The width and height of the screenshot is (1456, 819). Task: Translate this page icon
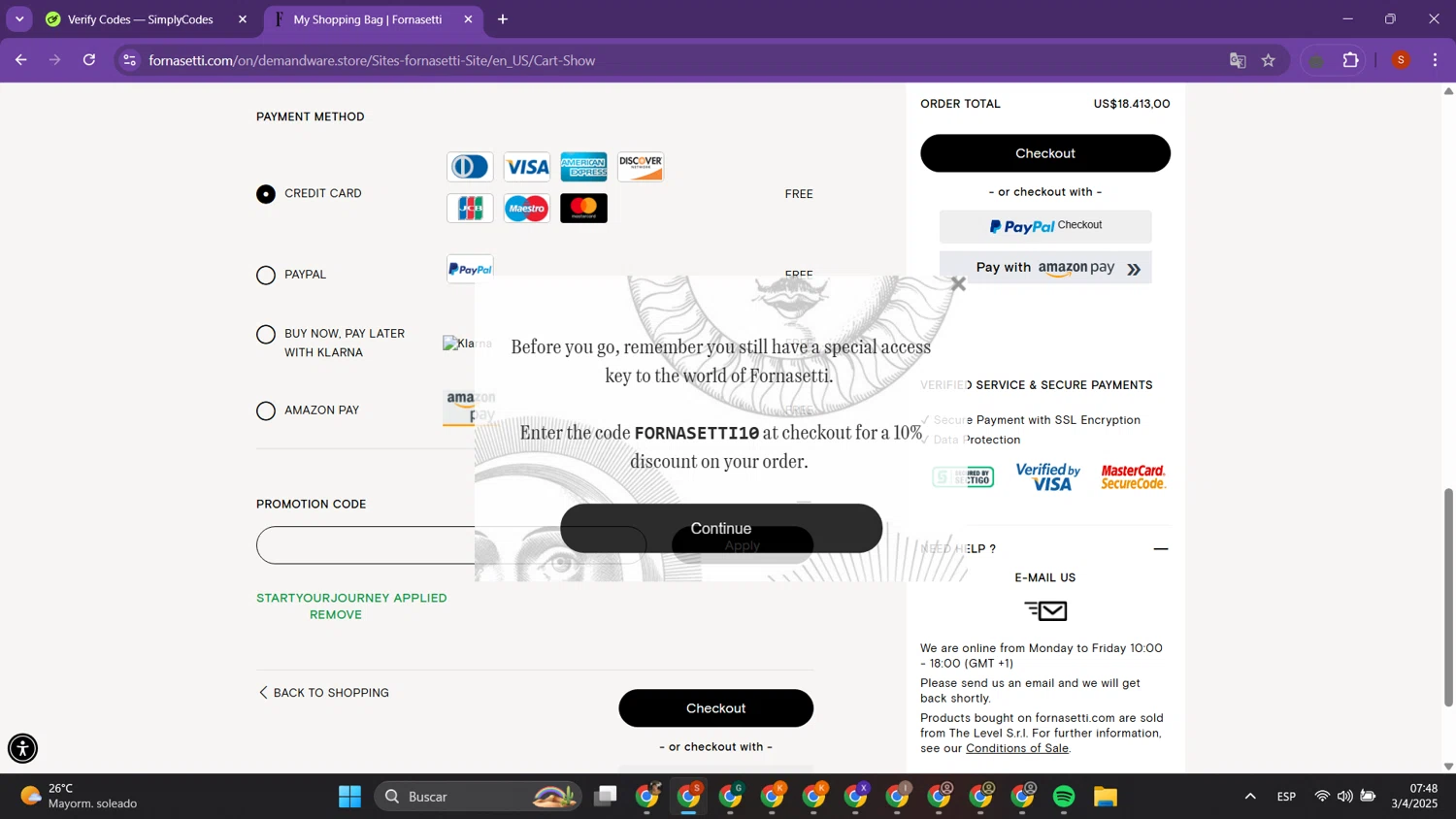[1238, 61]
